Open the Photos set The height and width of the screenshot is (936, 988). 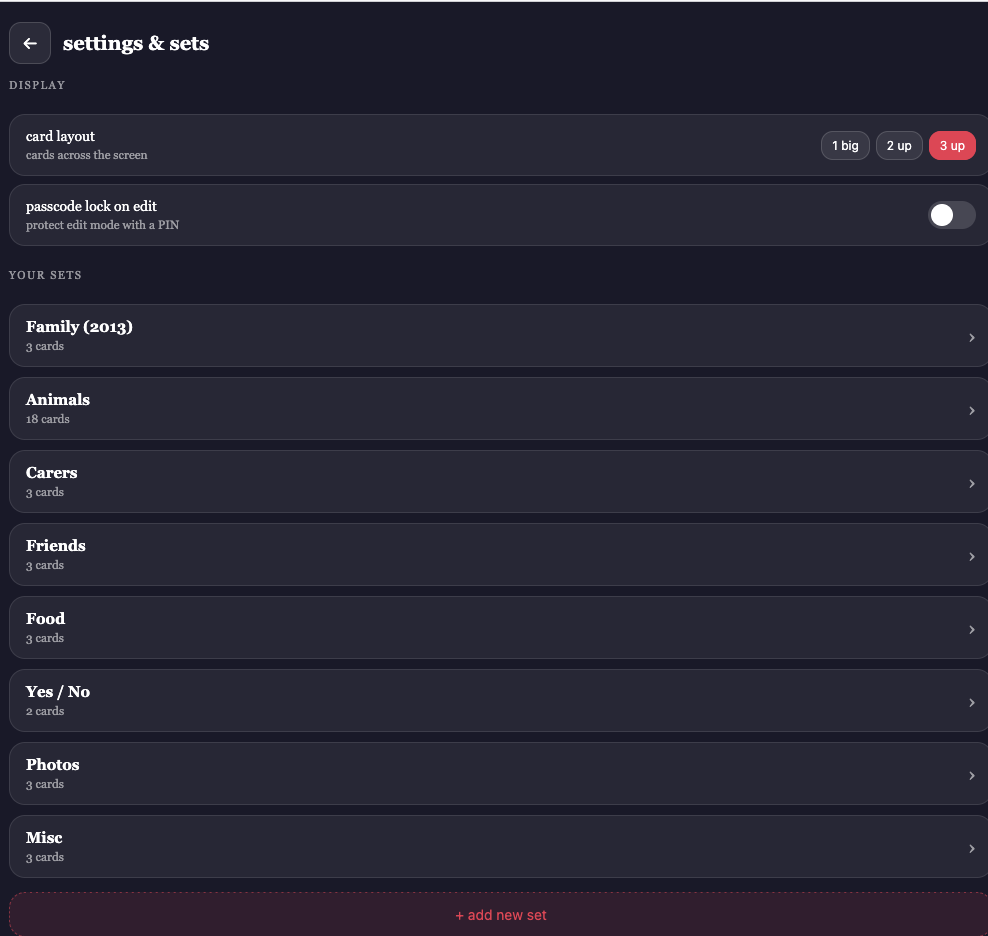(x=53, y=765)
